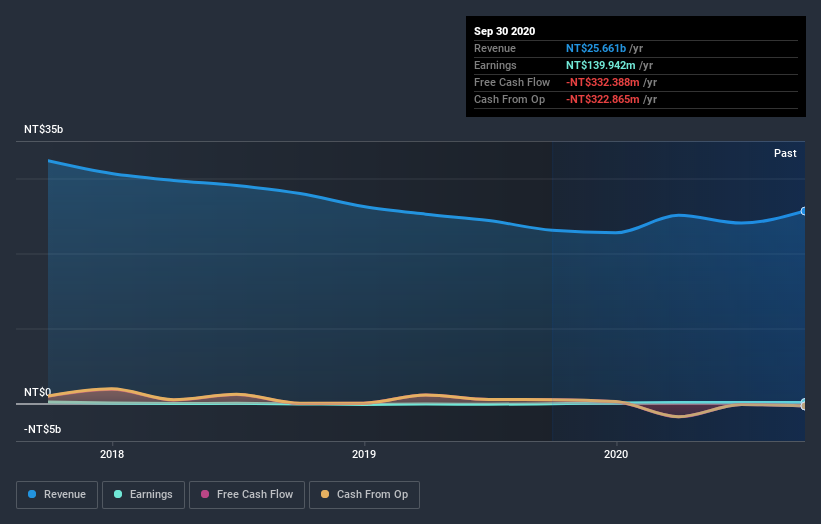The width and height of the screenshot is (821, 524).
Task: Click the NT$139.942m earnings value
Action: click(601, 65)
